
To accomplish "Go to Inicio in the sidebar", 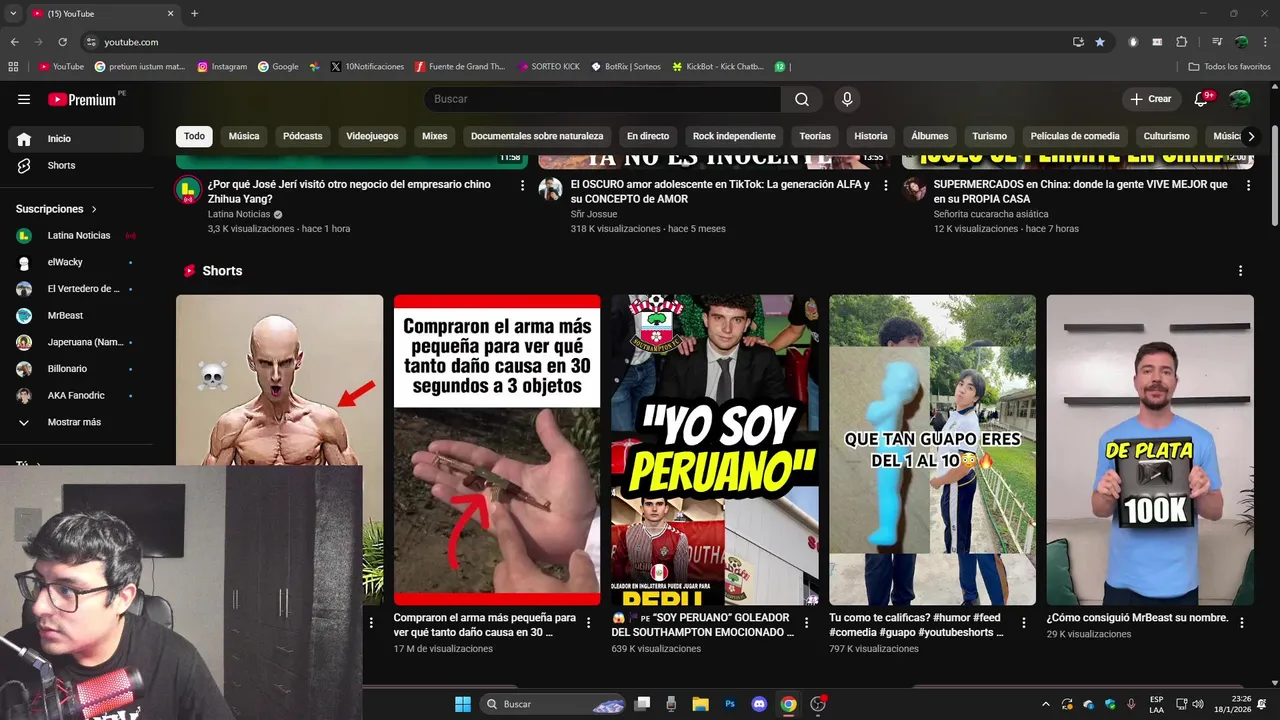I will coord(76,139).
